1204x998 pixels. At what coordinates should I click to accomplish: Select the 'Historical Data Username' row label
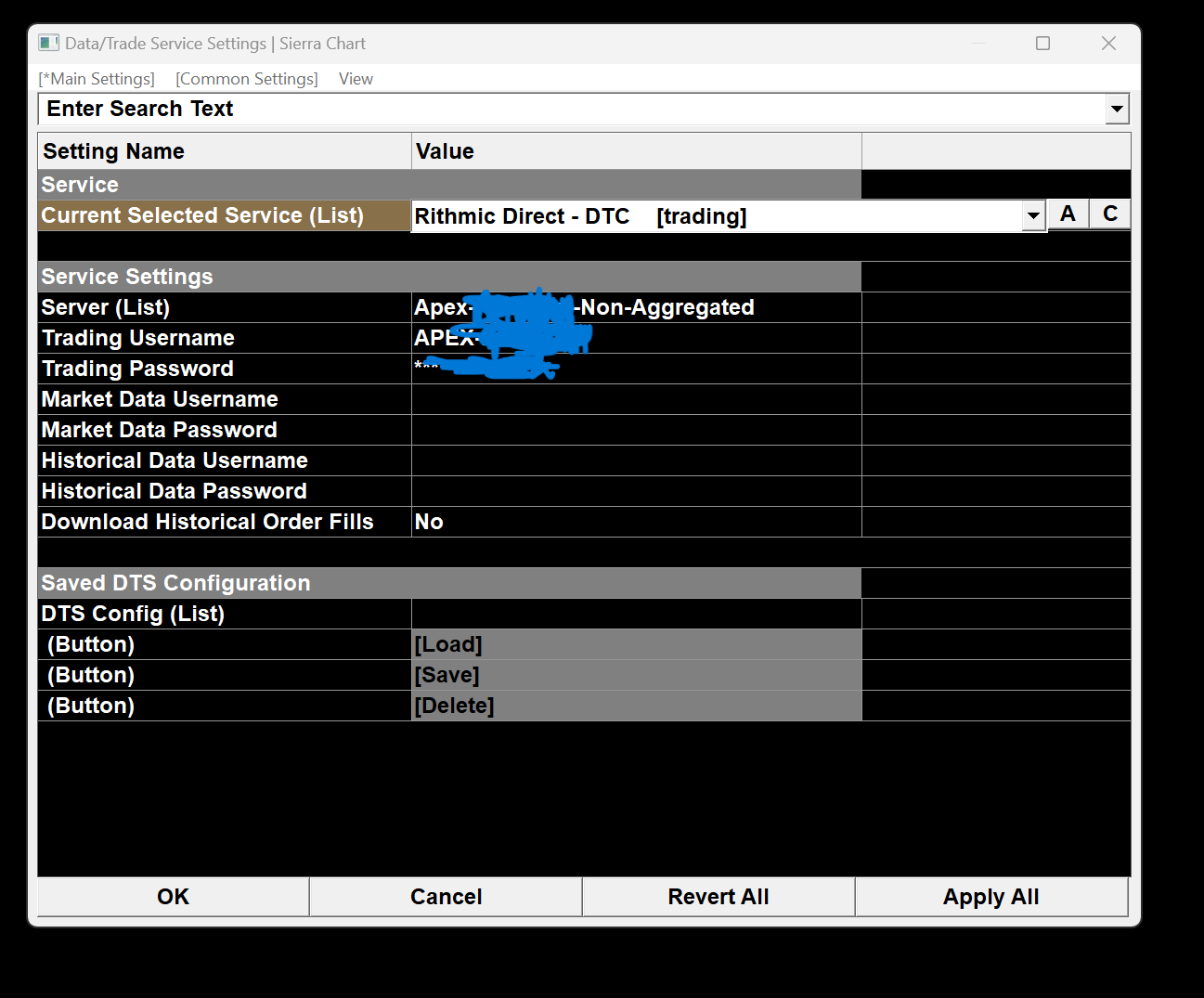[x=175, y=460]
